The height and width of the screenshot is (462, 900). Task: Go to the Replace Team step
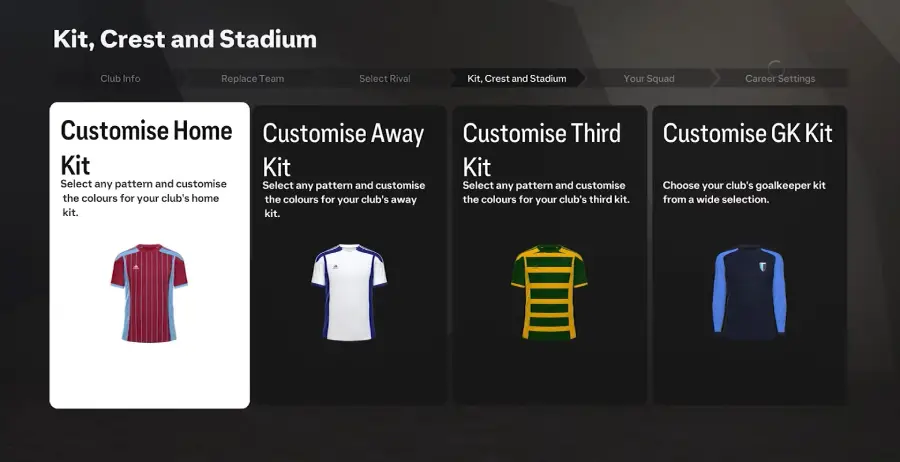(252, 78)
